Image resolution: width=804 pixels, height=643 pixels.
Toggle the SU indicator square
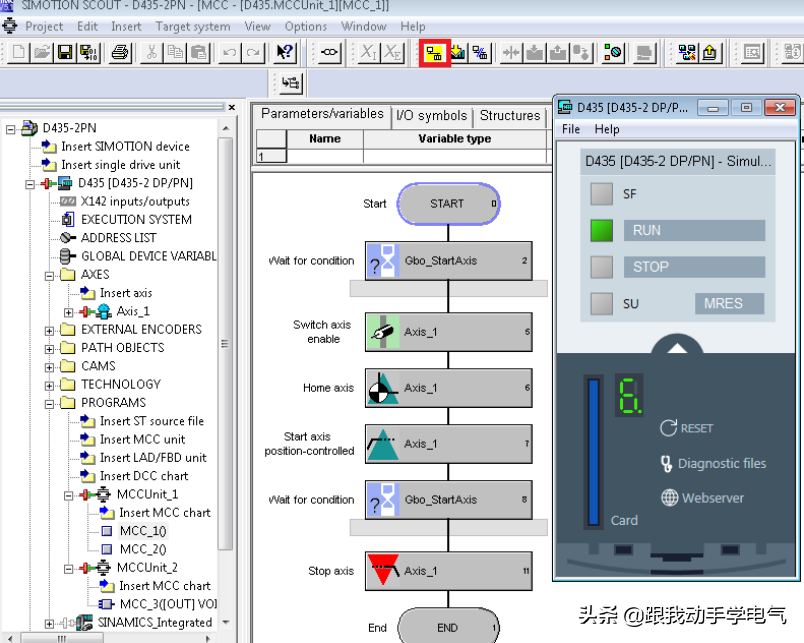[601, 304]
